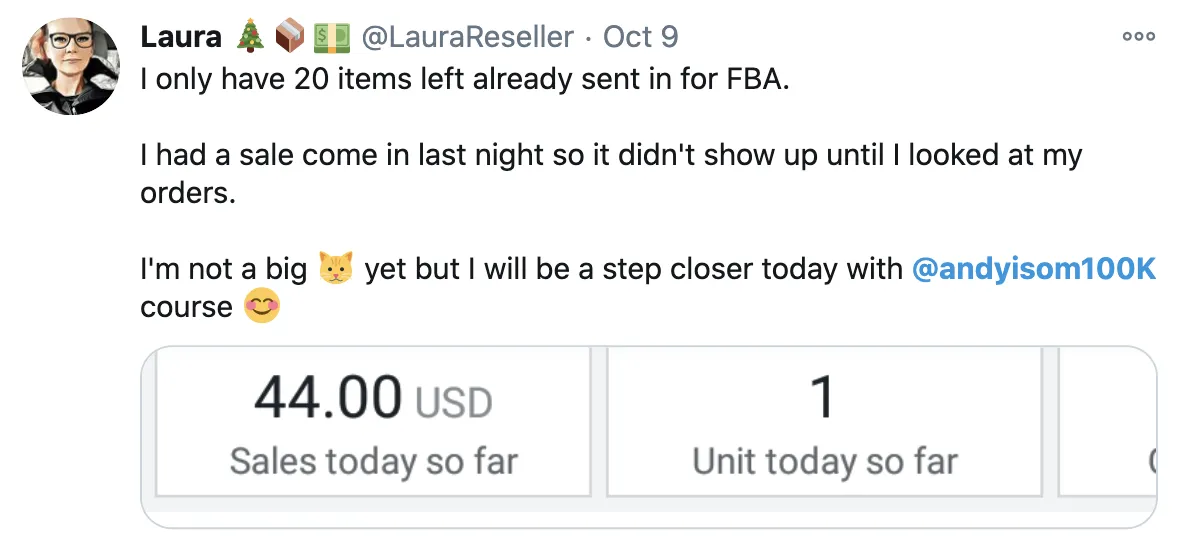This screenshot has height=540, width=1180.
Task: Click the blushing smiley emoji after course
Action: click(262, 306)
